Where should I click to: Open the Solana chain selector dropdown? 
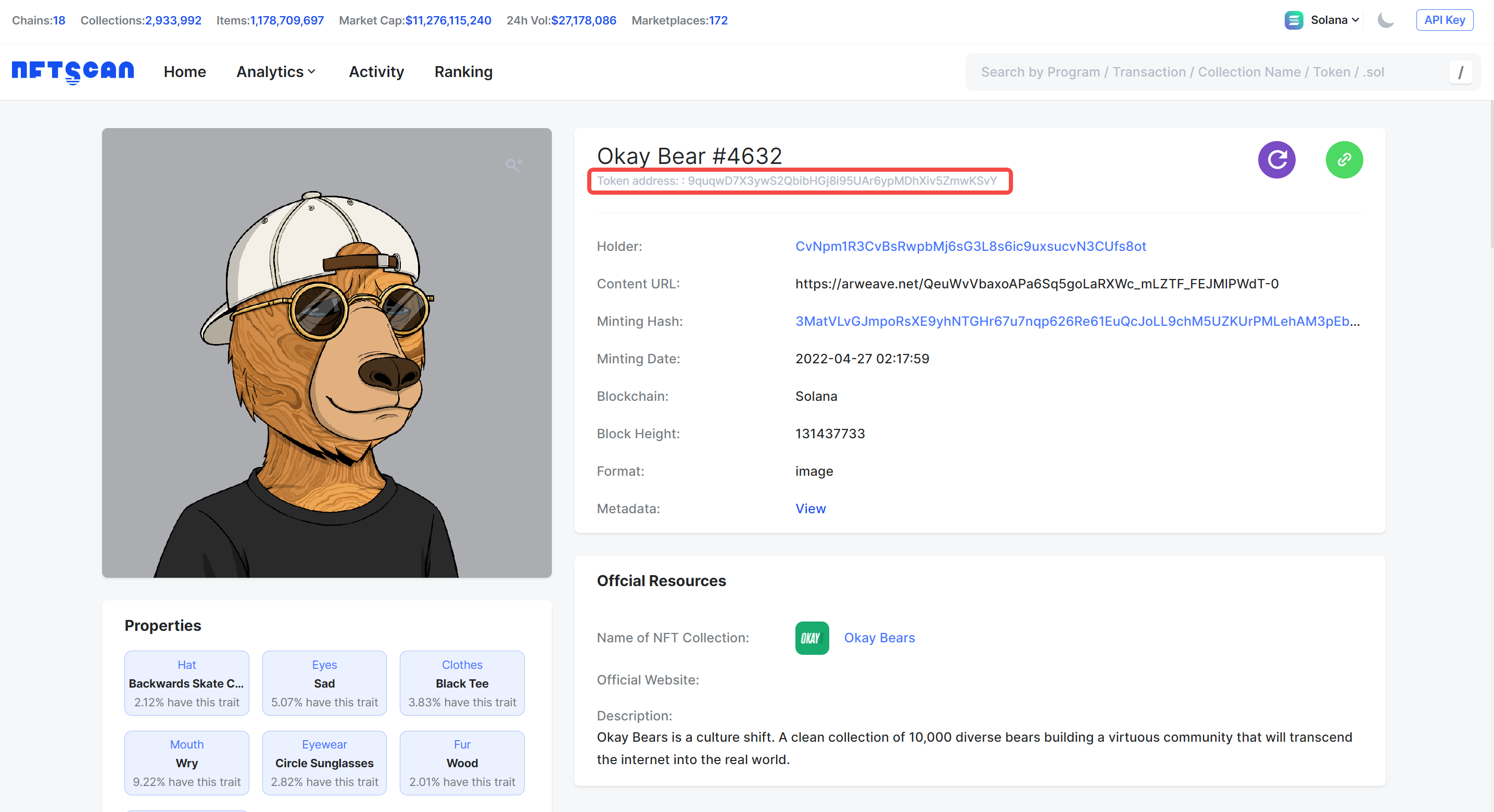[x=1335, y=20]
